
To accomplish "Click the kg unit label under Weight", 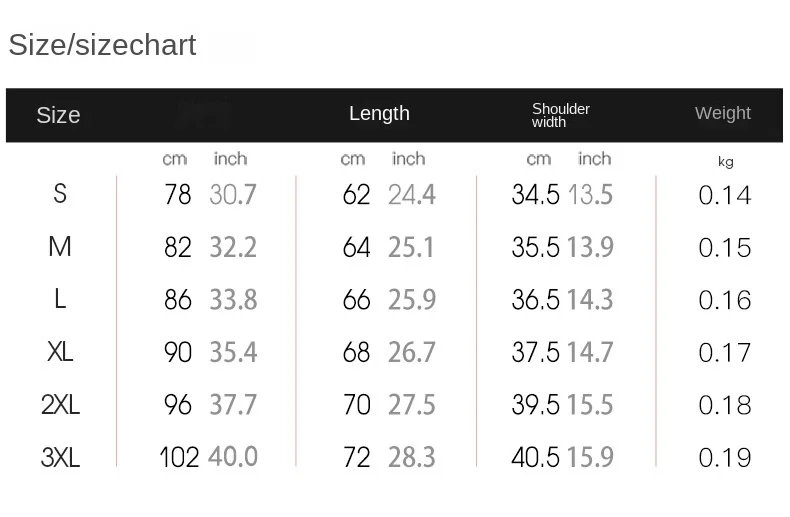I will pyautogui.click(x=726, y=162).
